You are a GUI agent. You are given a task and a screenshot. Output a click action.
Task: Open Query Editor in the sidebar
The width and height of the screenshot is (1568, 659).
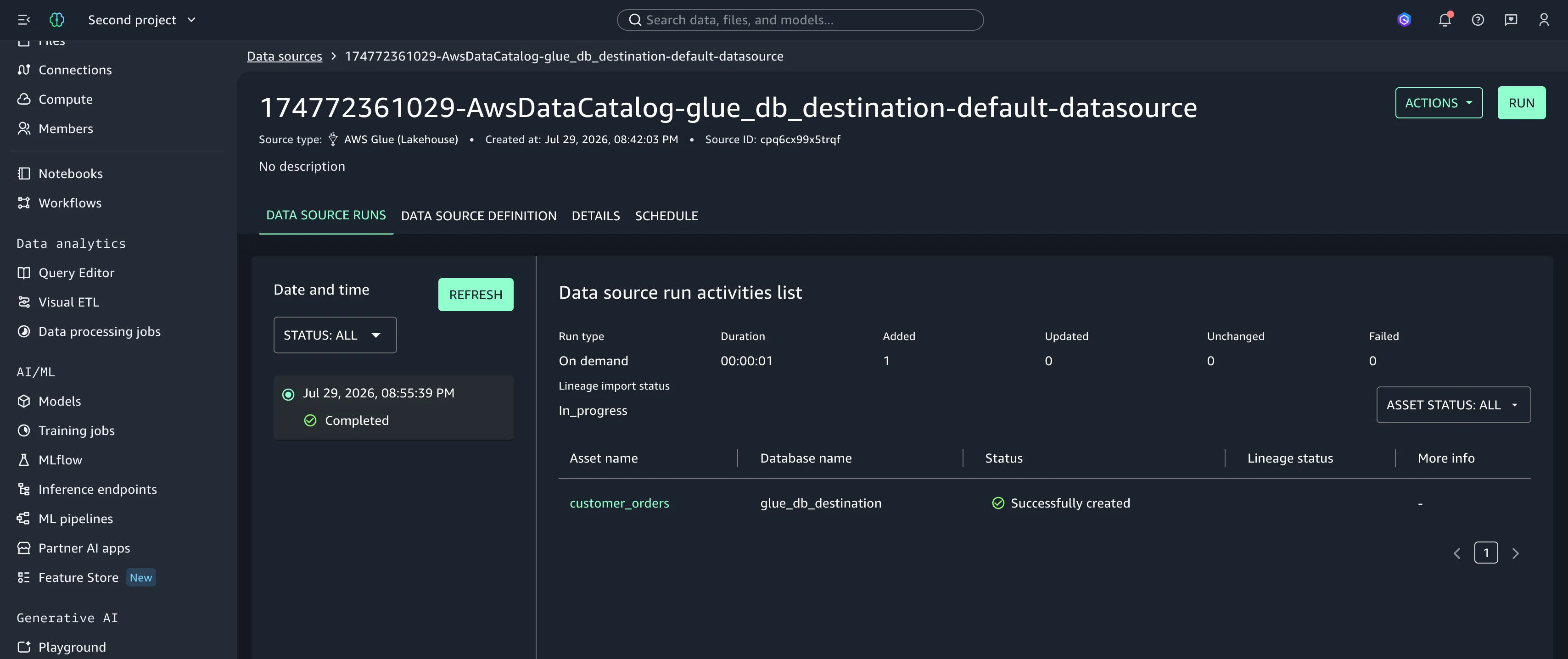tap(76, 273)
